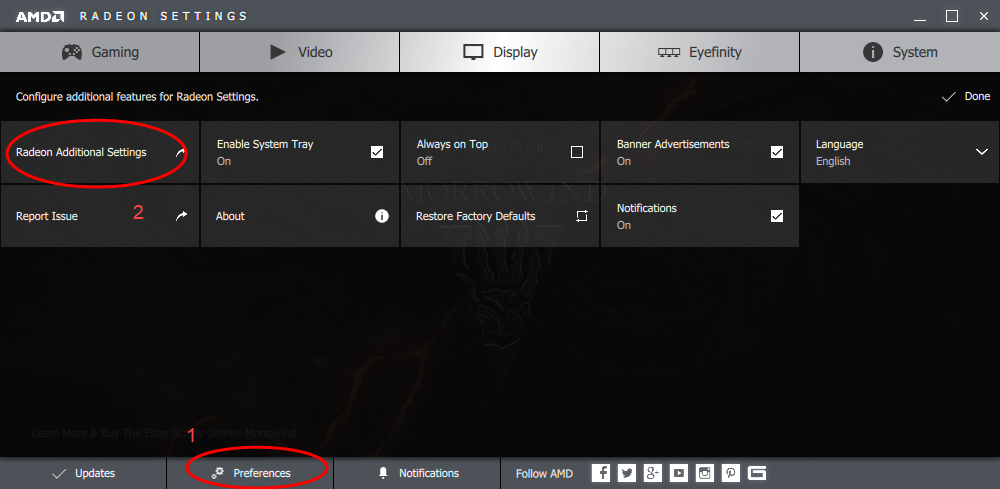
Task: Click the bell icon beside Notifications
Action: coord(383,473)
